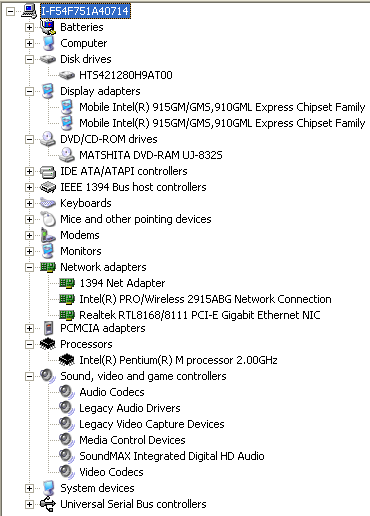Select SoundMAX Integrated Digital HD Audio device

click(x=172, y=456)
